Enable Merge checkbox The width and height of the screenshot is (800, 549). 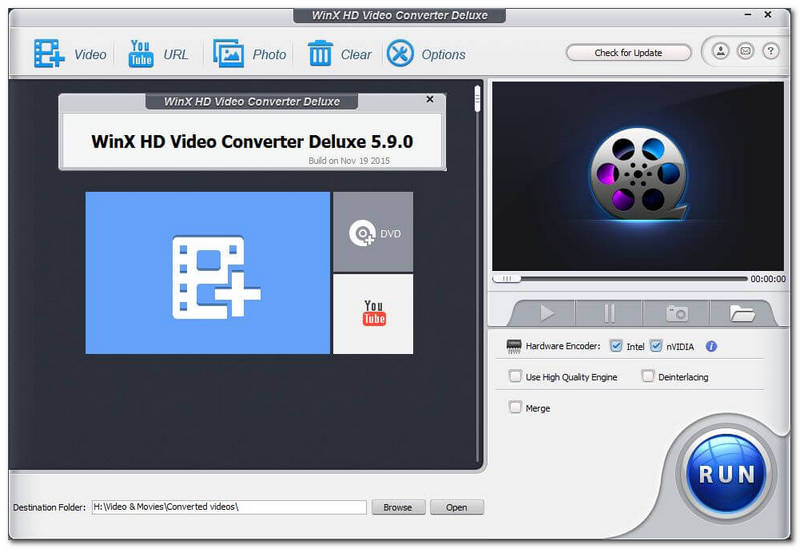(x=515, y=407)
